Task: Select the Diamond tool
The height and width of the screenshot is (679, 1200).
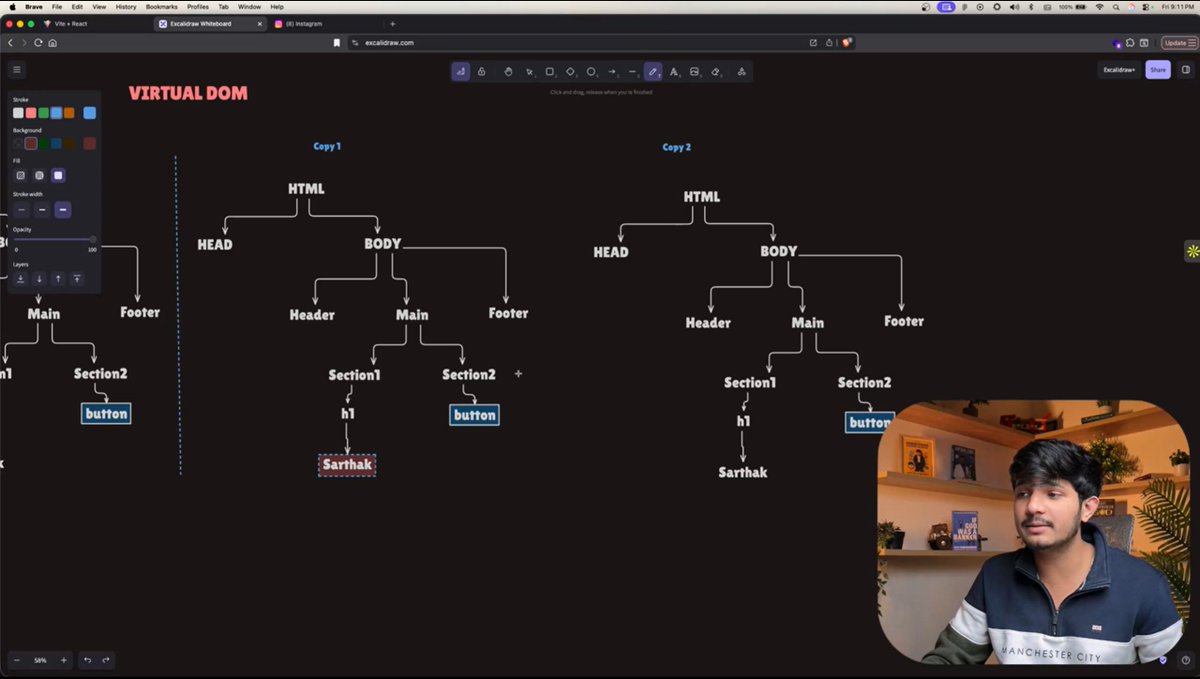Action: [571, 71]
